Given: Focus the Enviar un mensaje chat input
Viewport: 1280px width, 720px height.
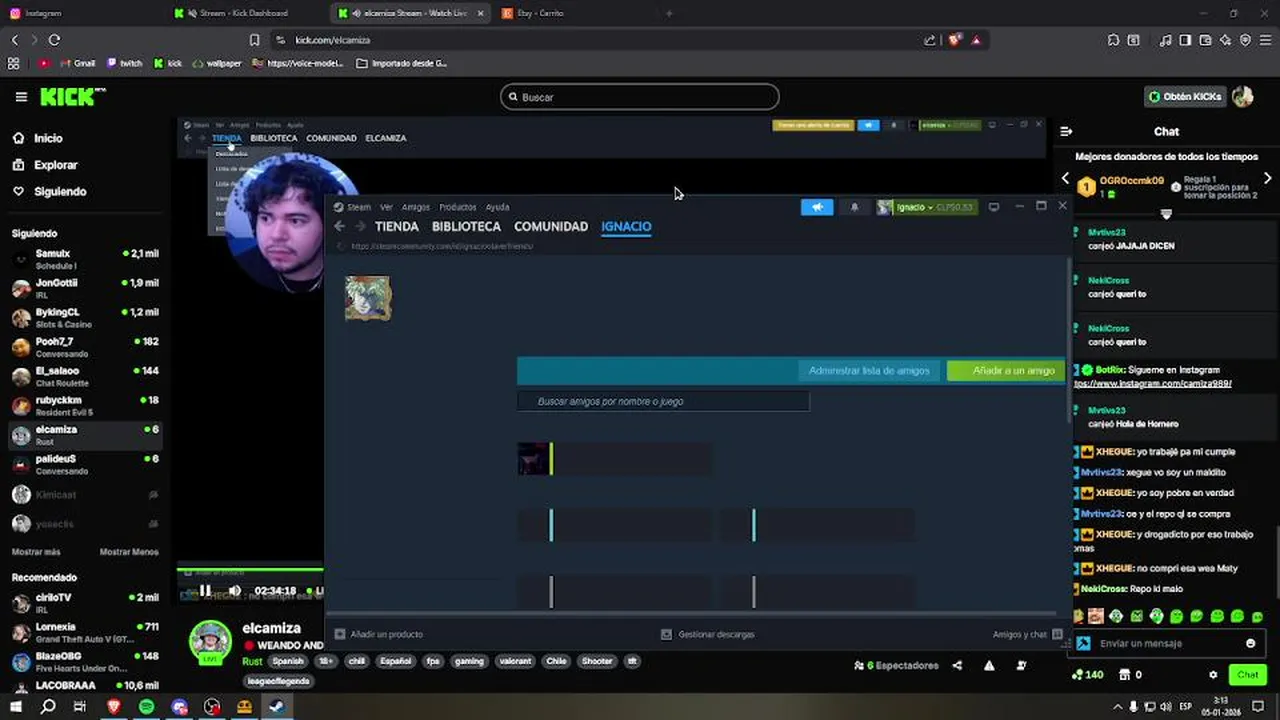Looking at the screenshot, I should [1168, 643].
